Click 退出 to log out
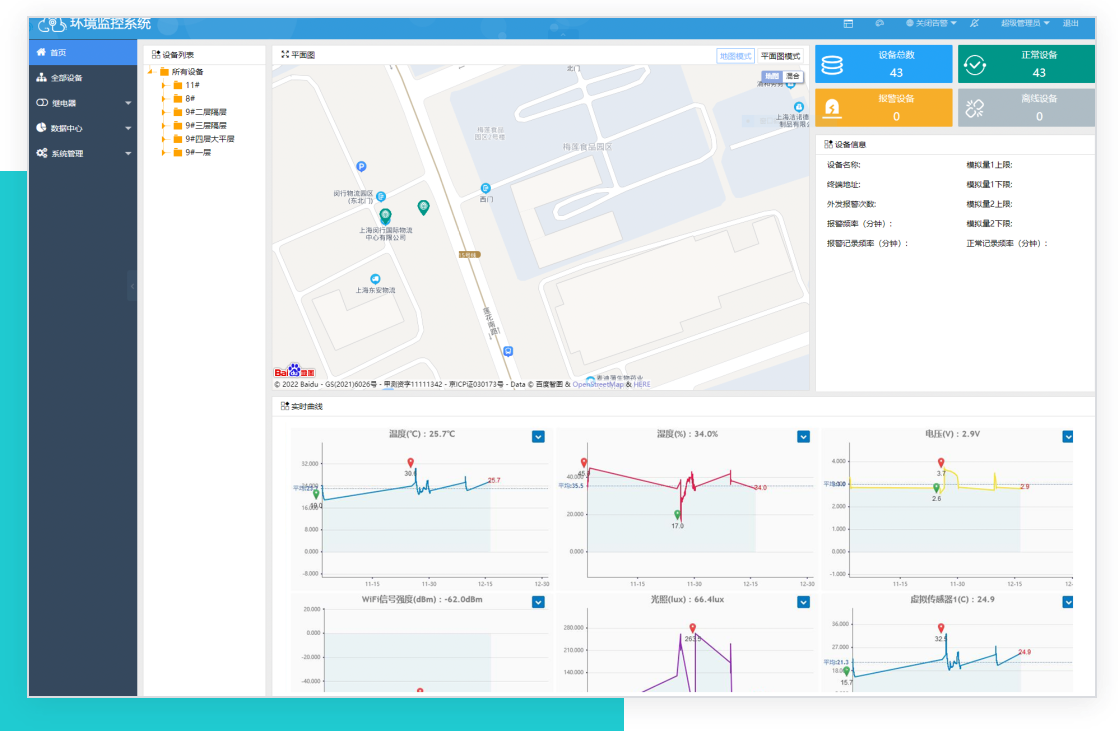1118x732 pixels. pos(1070,23)
